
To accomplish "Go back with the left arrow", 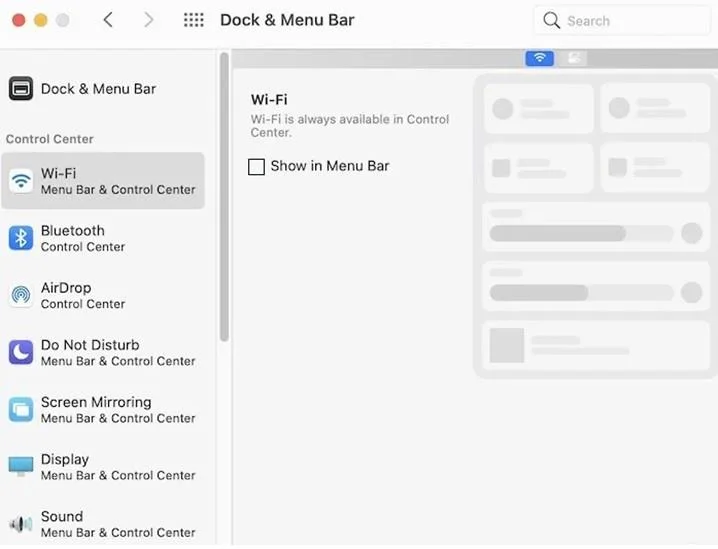I will [108, 20].
